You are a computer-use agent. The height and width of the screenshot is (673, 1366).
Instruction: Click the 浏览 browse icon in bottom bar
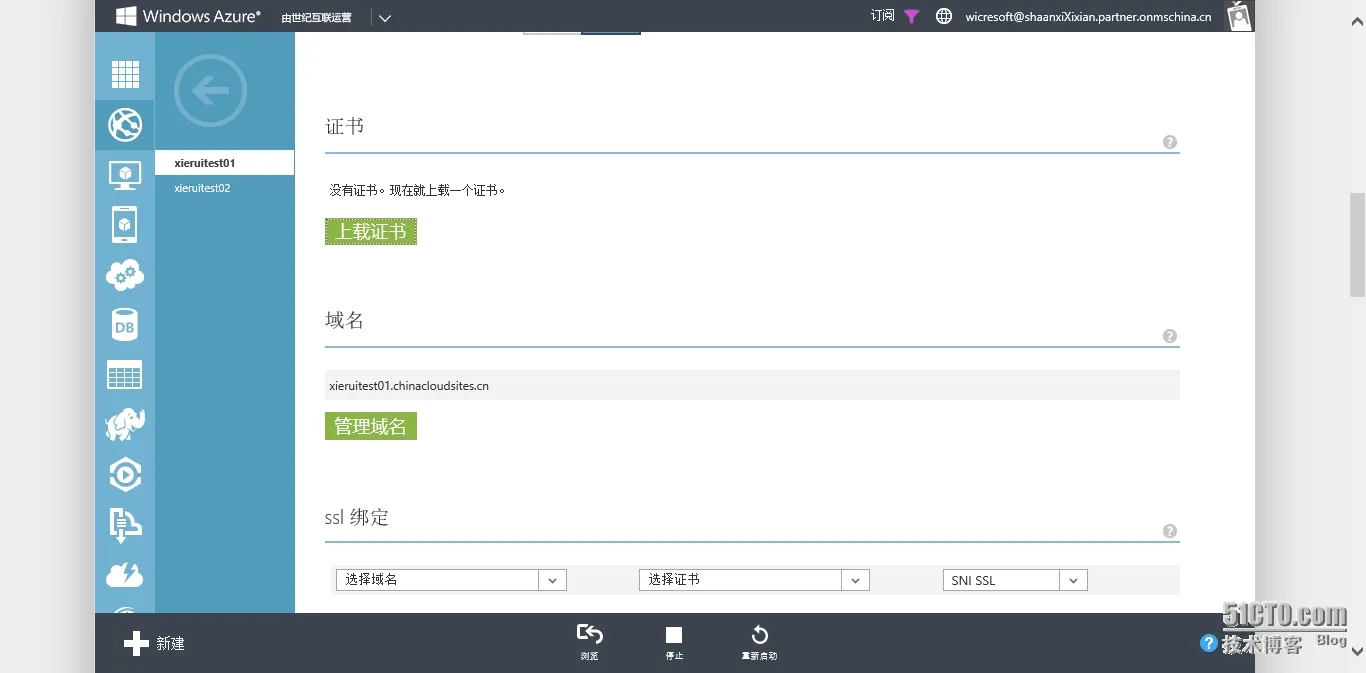[x=590, y=634]
